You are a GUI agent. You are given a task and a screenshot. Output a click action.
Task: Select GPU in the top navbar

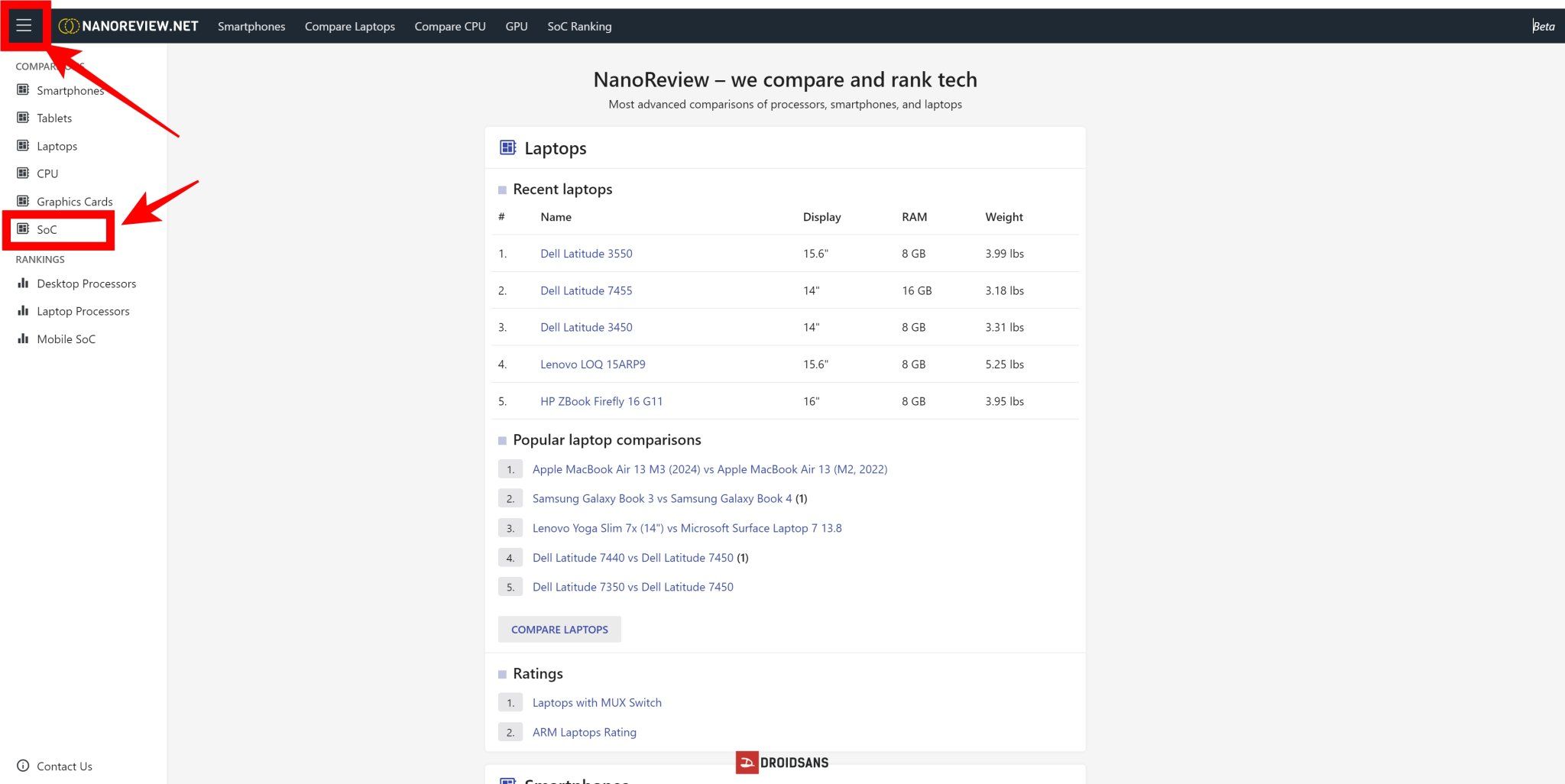tap(516, 26)
